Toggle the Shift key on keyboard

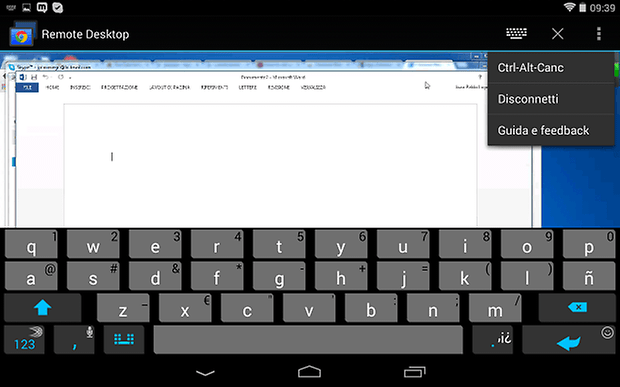coord(43,308)
